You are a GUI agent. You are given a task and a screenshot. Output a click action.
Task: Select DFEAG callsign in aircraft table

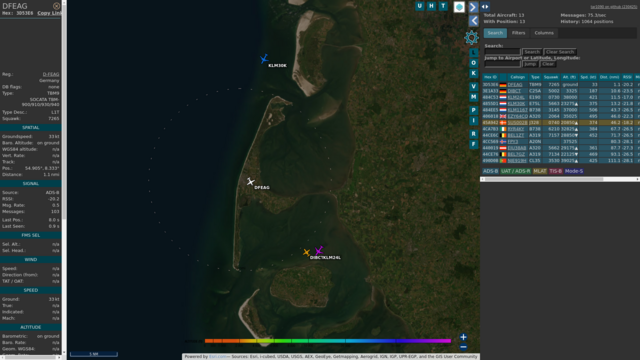pos(515,85)
